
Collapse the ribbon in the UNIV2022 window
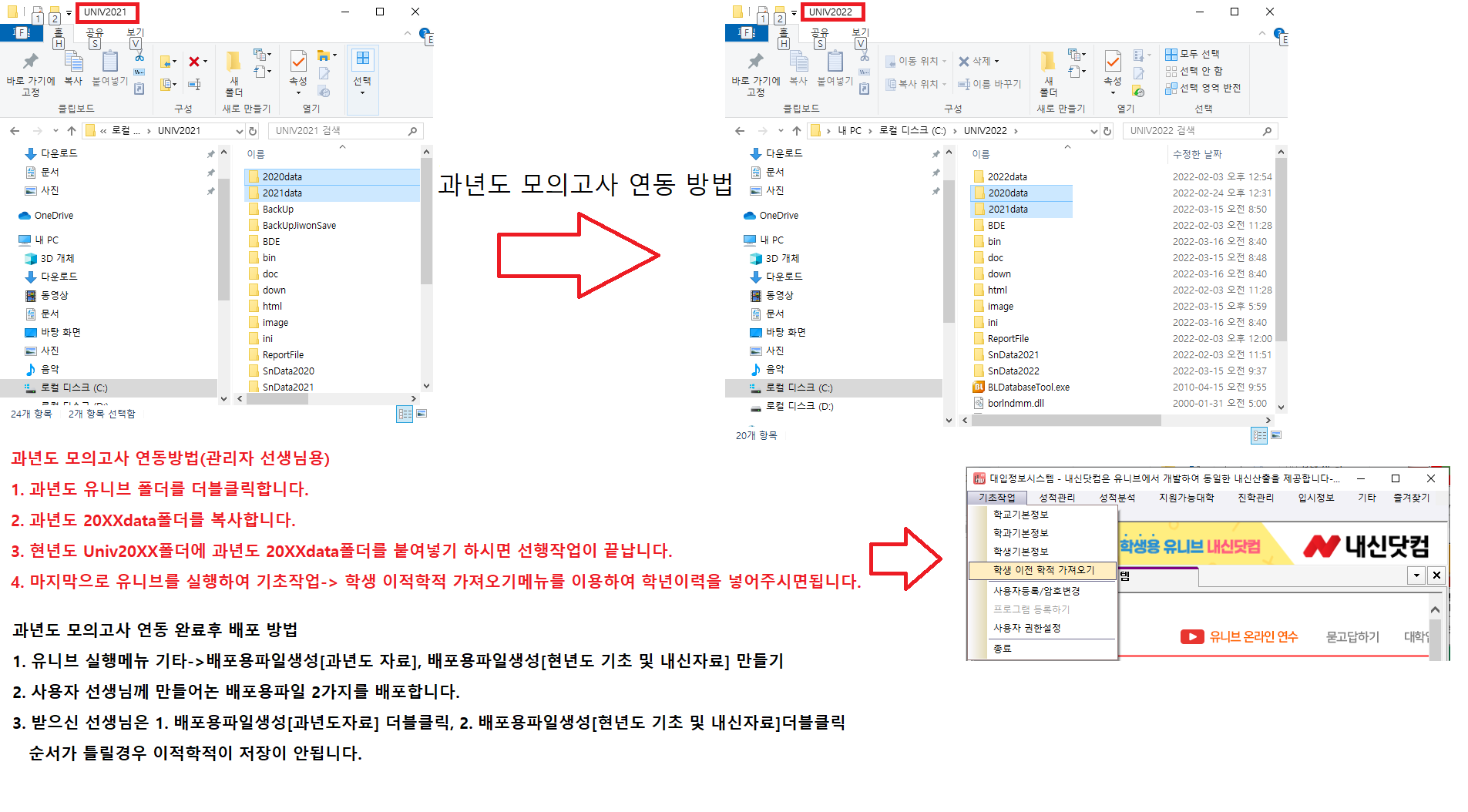[1261, 33]
